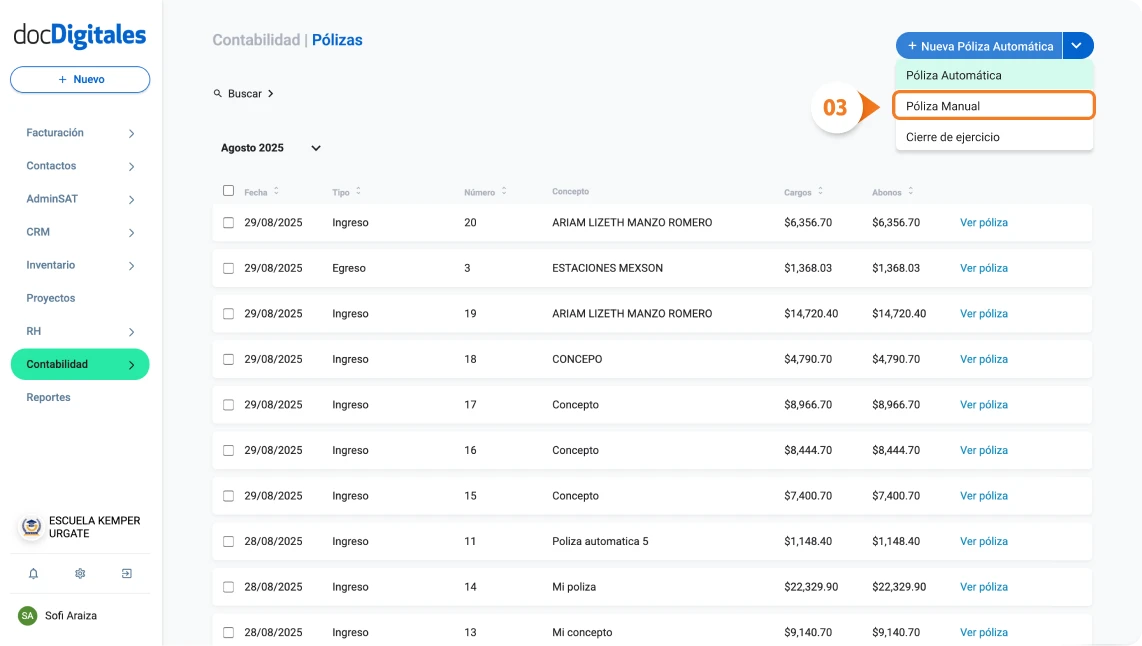Expand the Contabilidad sidebar section

click(x=79, y=364)
